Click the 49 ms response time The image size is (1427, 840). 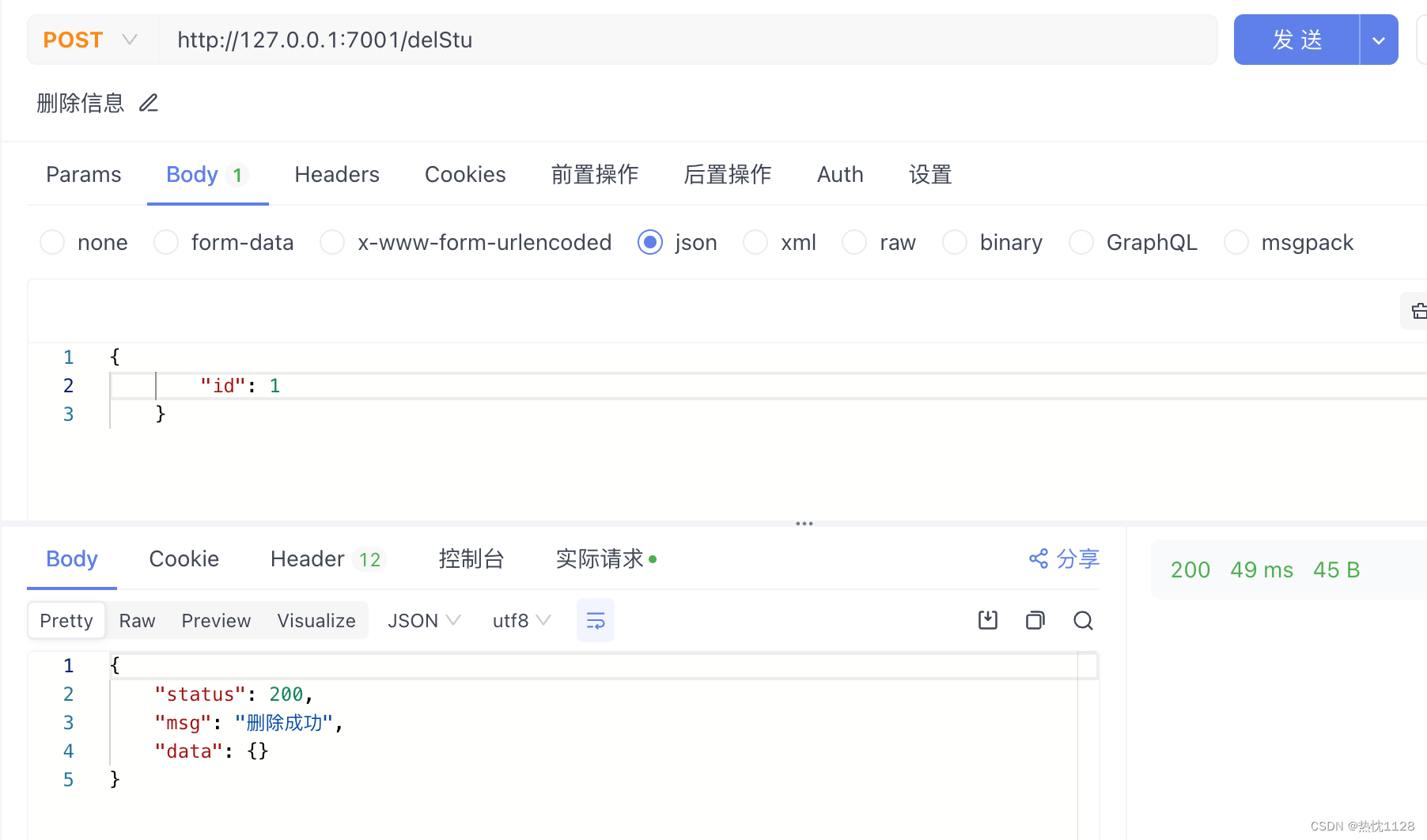1262,569
